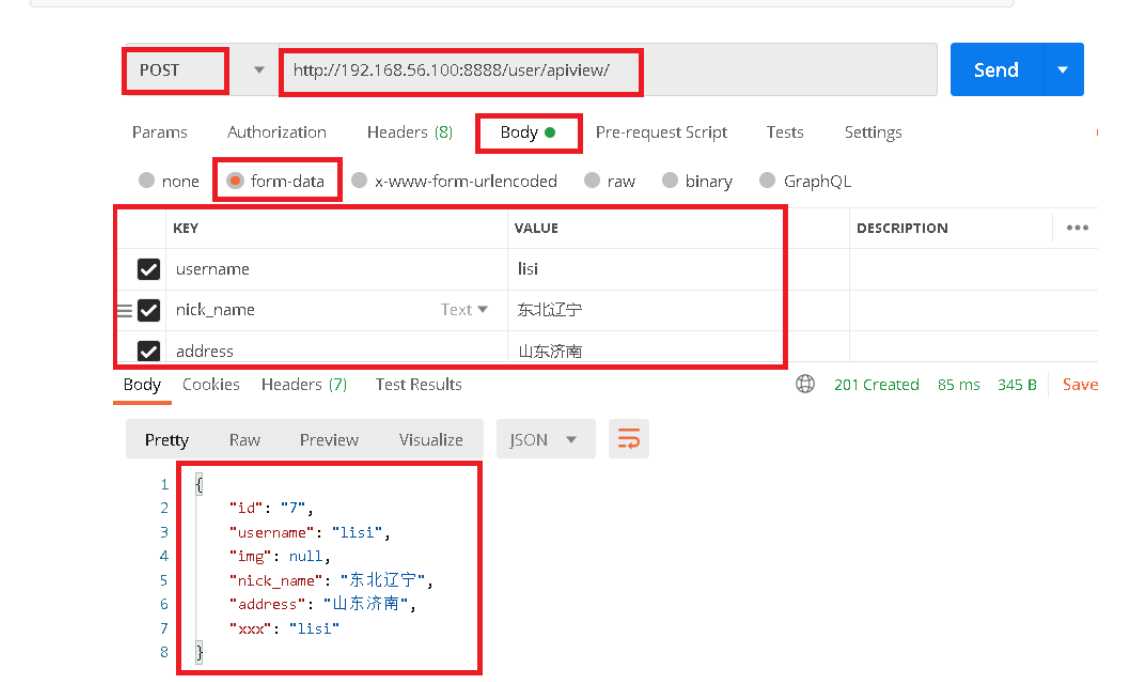Select the raw body type radio
This screenshot has height=682, width=1130.
pyautogui.click(x=592, y=180)
